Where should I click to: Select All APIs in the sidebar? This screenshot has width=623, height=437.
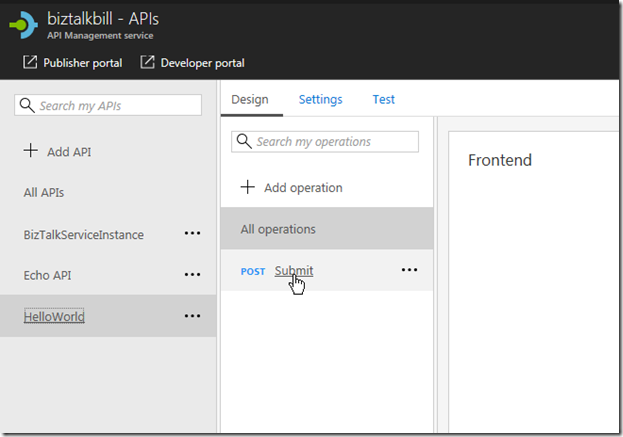44,193
